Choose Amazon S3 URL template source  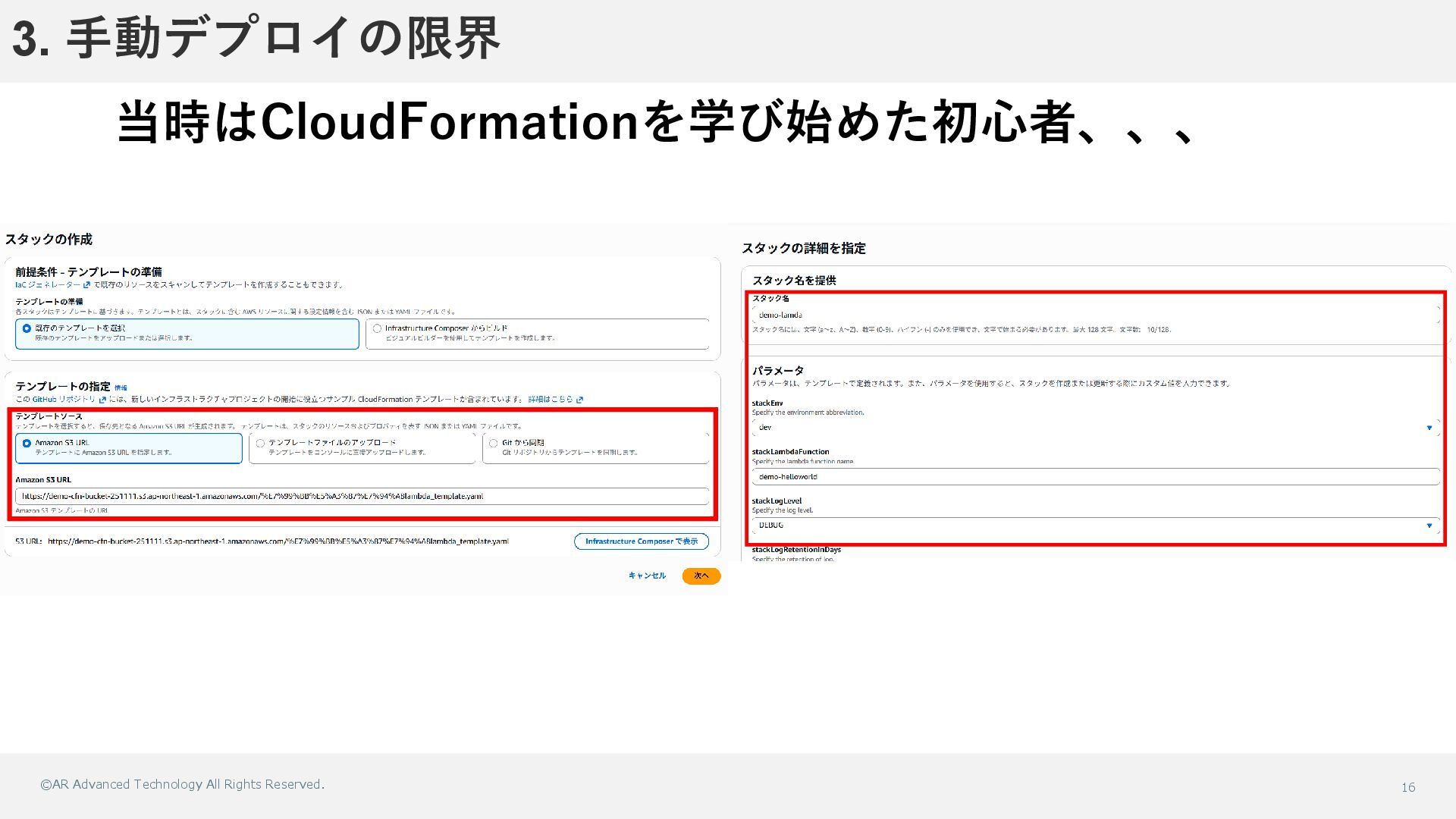click(27, 443)
